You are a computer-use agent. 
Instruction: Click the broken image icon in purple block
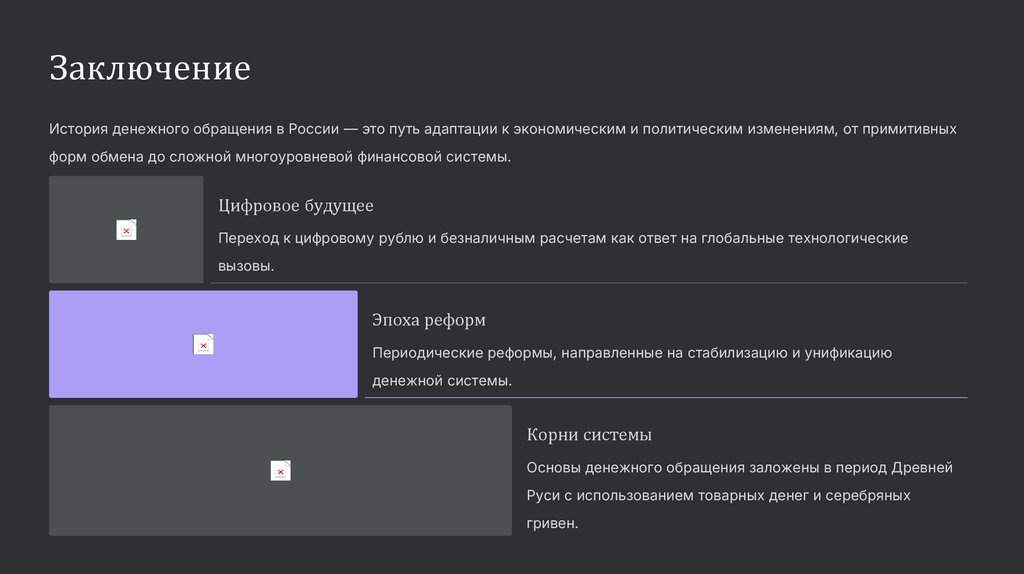(203, 345)
